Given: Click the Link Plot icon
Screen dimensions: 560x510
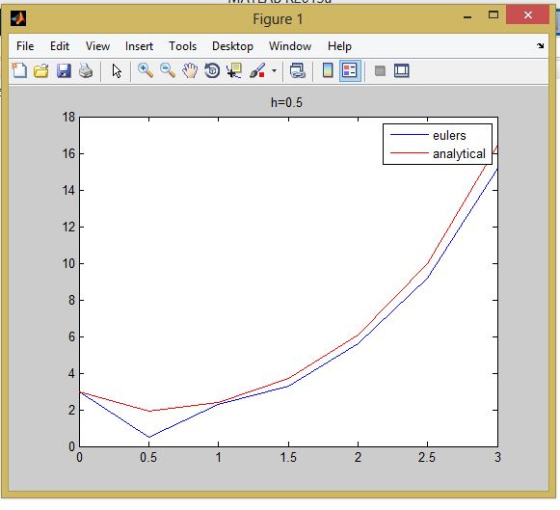Looking at the screenshot, I should (297, 71).
